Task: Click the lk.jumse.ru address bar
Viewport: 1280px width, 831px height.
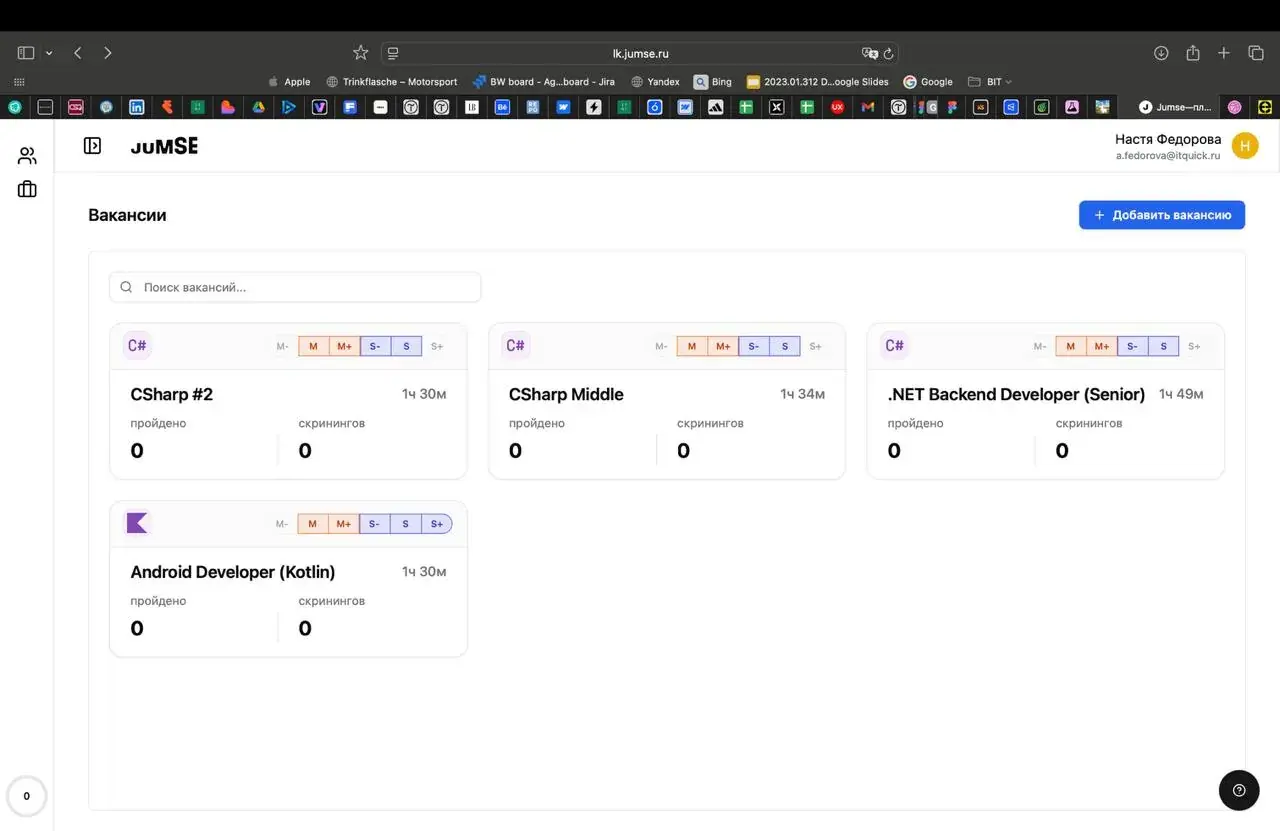Action: tap(640, 53)
